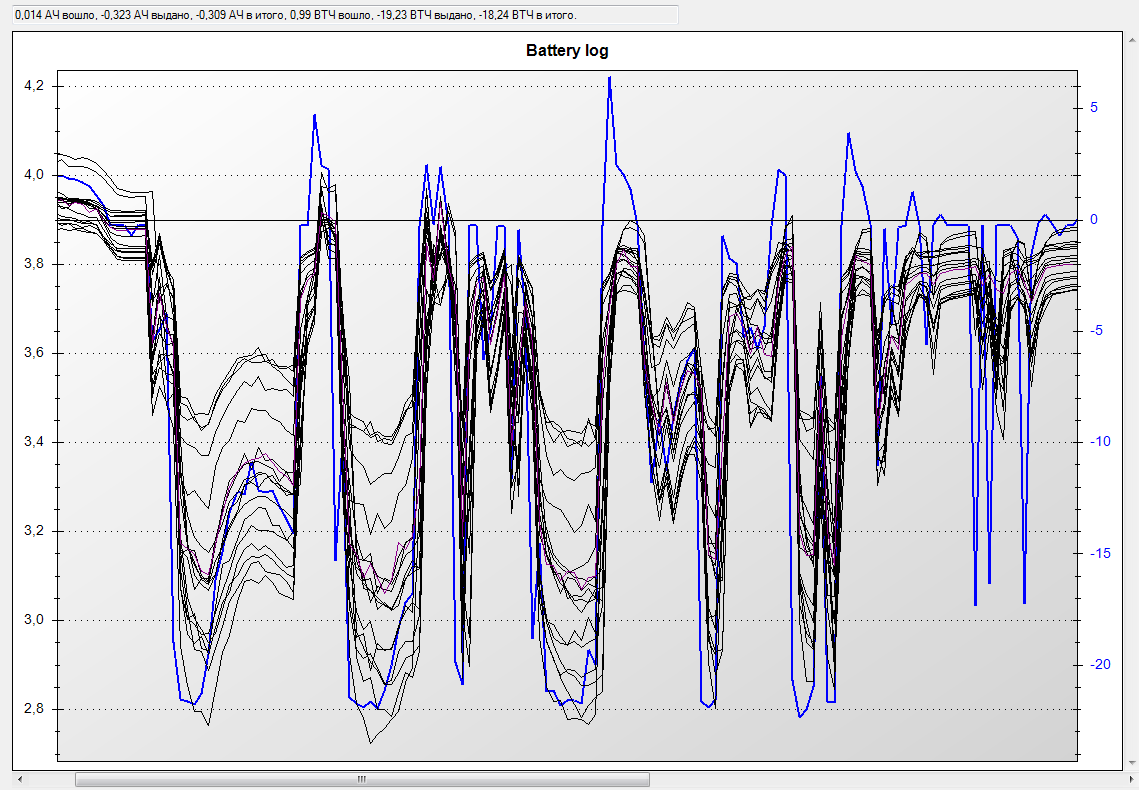
Task: Click the 3,6 voltage axis label
Action: coord(34,354)
